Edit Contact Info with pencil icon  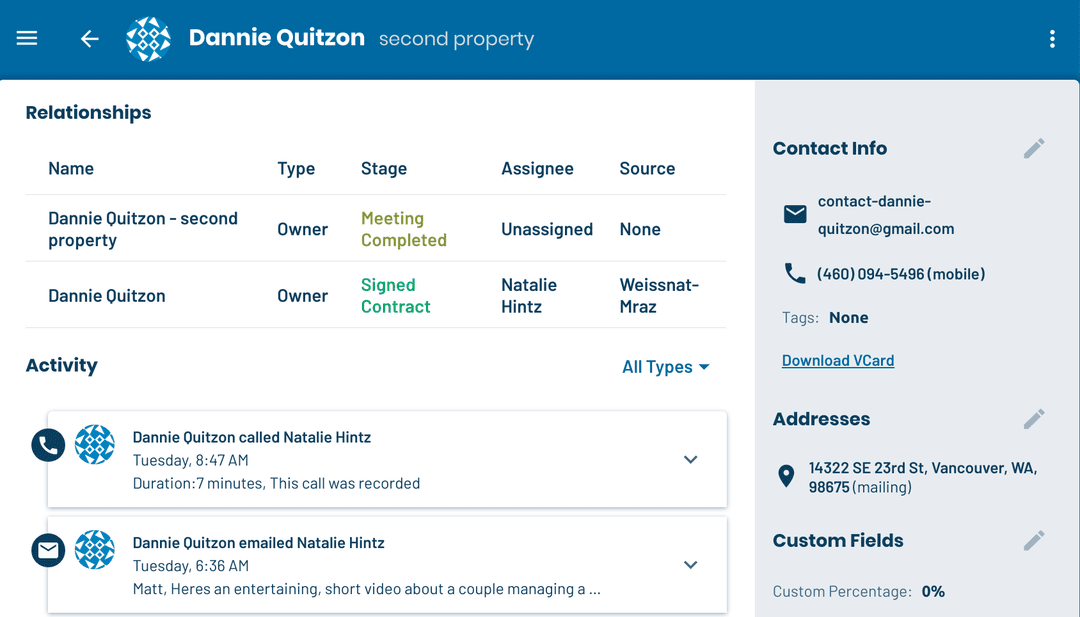coord(1034,148)
